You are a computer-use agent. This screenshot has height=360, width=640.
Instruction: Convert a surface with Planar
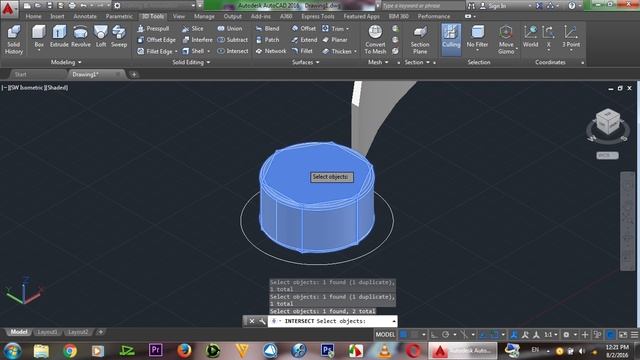coord(335,40)
